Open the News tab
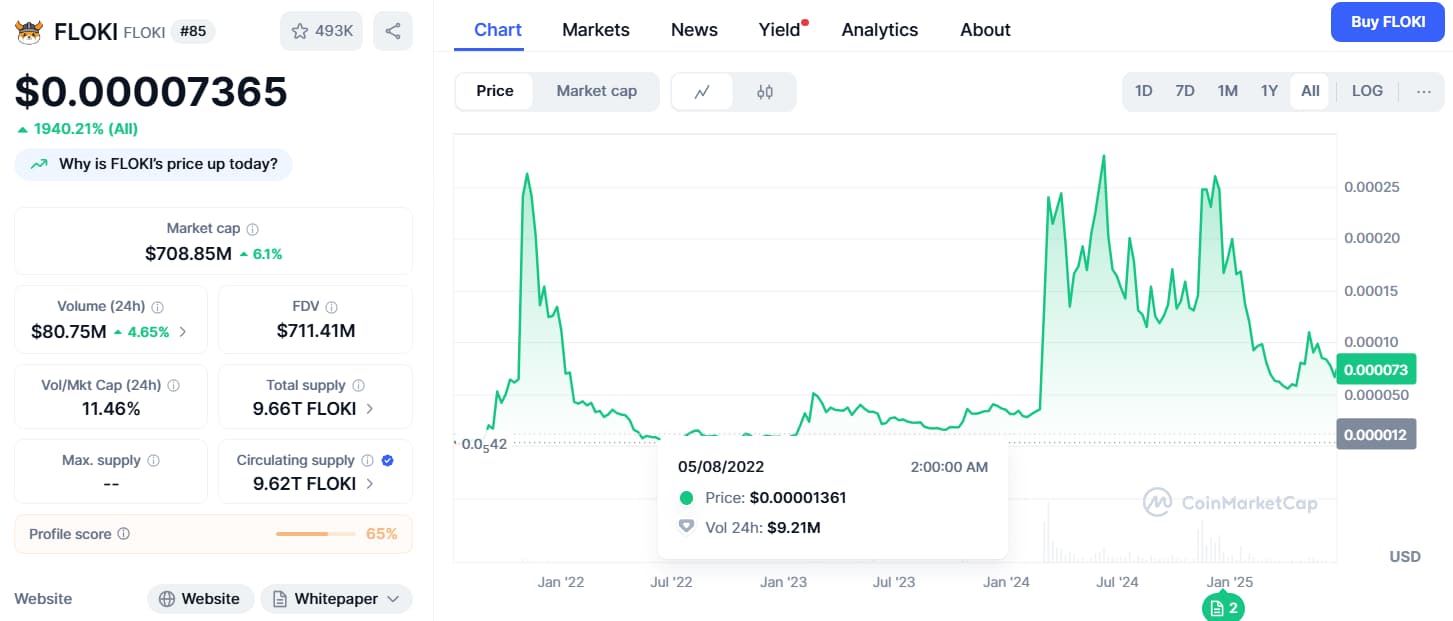This screenshot has height=621, width=1453. (x=694, y=29)
